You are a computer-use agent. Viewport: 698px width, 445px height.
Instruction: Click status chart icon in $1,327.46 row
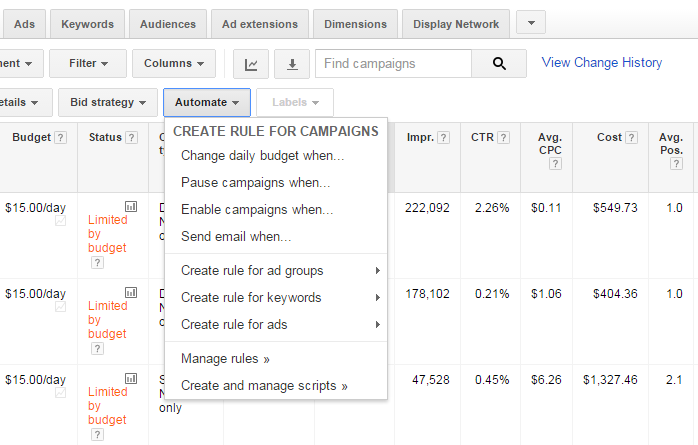pos(131,378)
